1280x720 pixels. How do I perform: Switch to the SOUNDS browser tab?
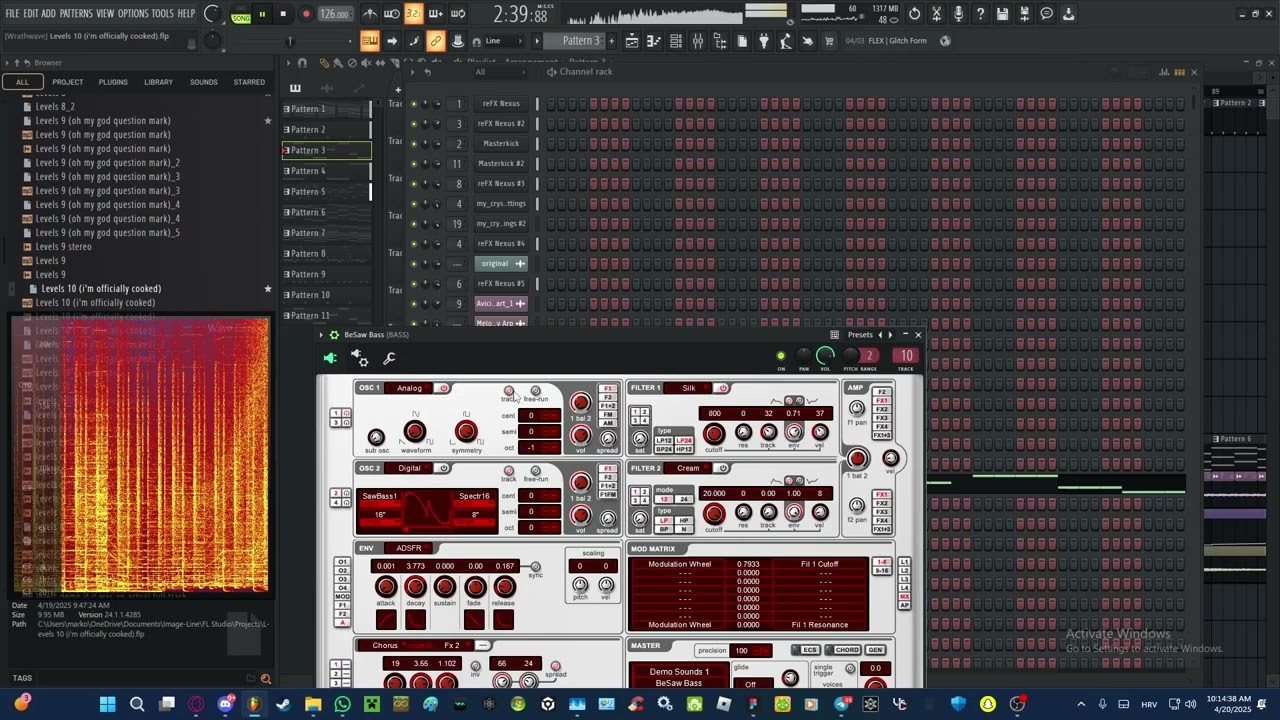(204, 82)
